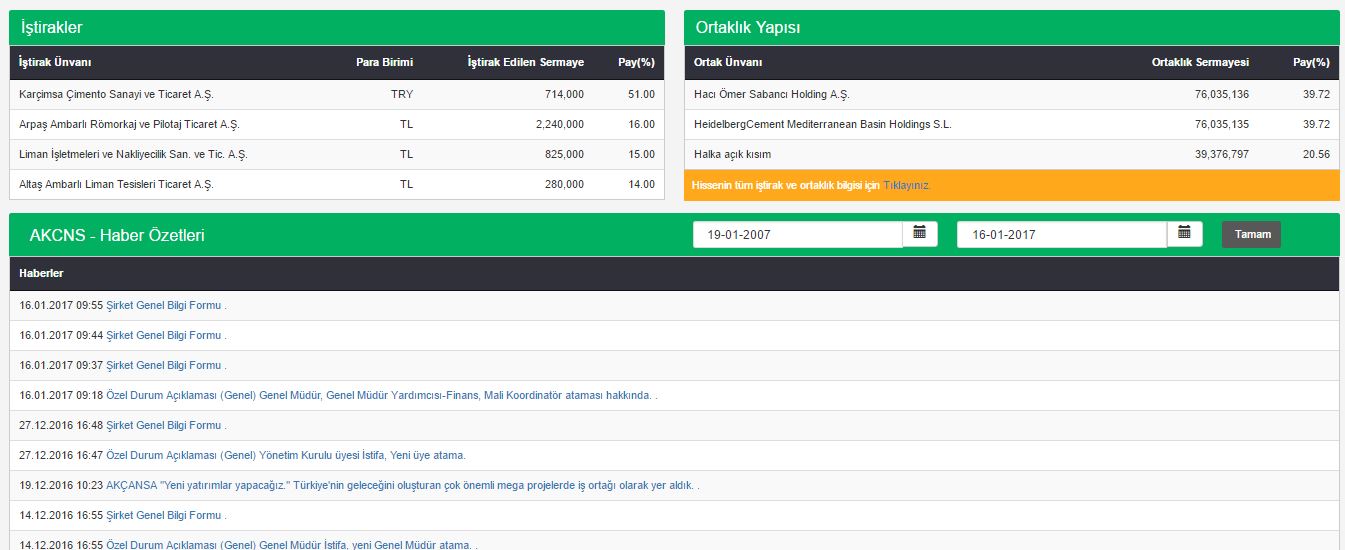Viewport: 1345px width, 550px height.
Task: Open the start date calendar picker icon
Action: (920, 234)
